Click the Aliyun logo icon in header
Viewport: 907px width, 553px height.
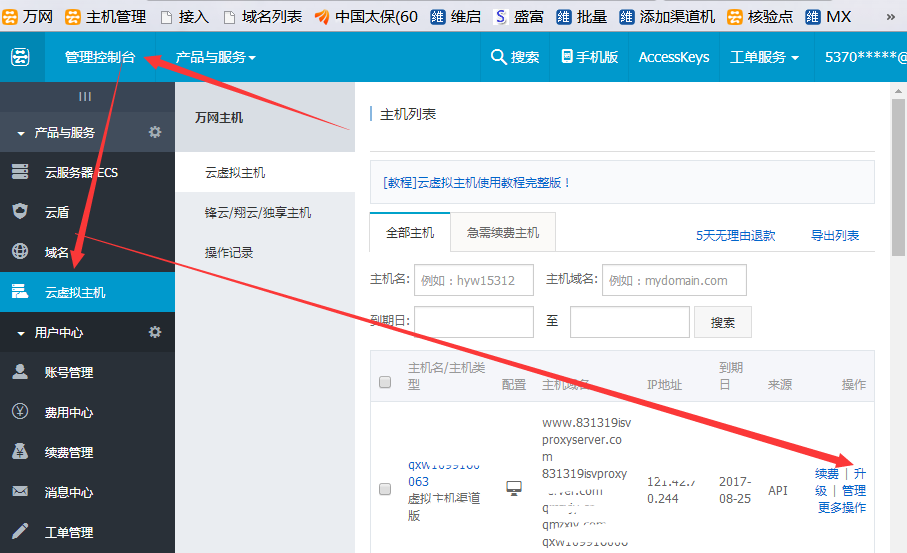20,57
